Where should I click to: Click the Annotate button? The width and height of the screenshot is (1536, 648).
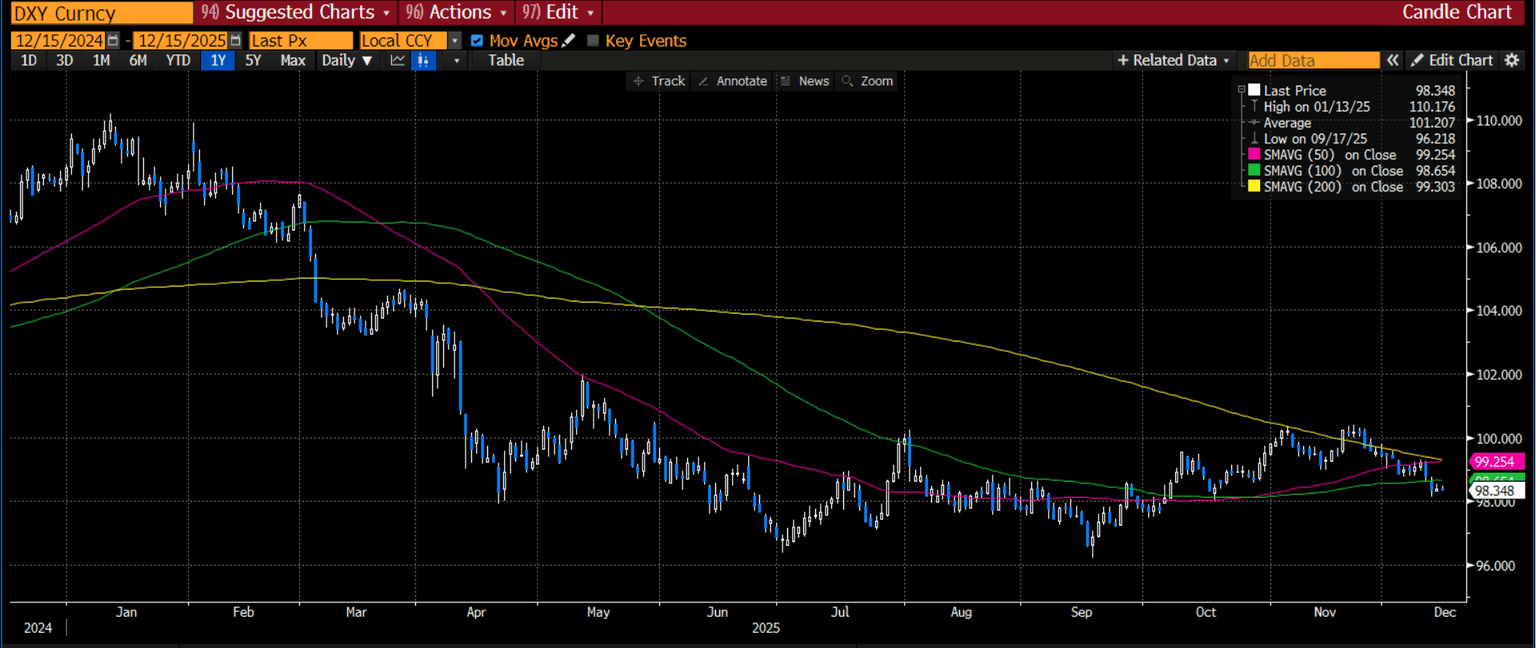click(x=733, y=81)
